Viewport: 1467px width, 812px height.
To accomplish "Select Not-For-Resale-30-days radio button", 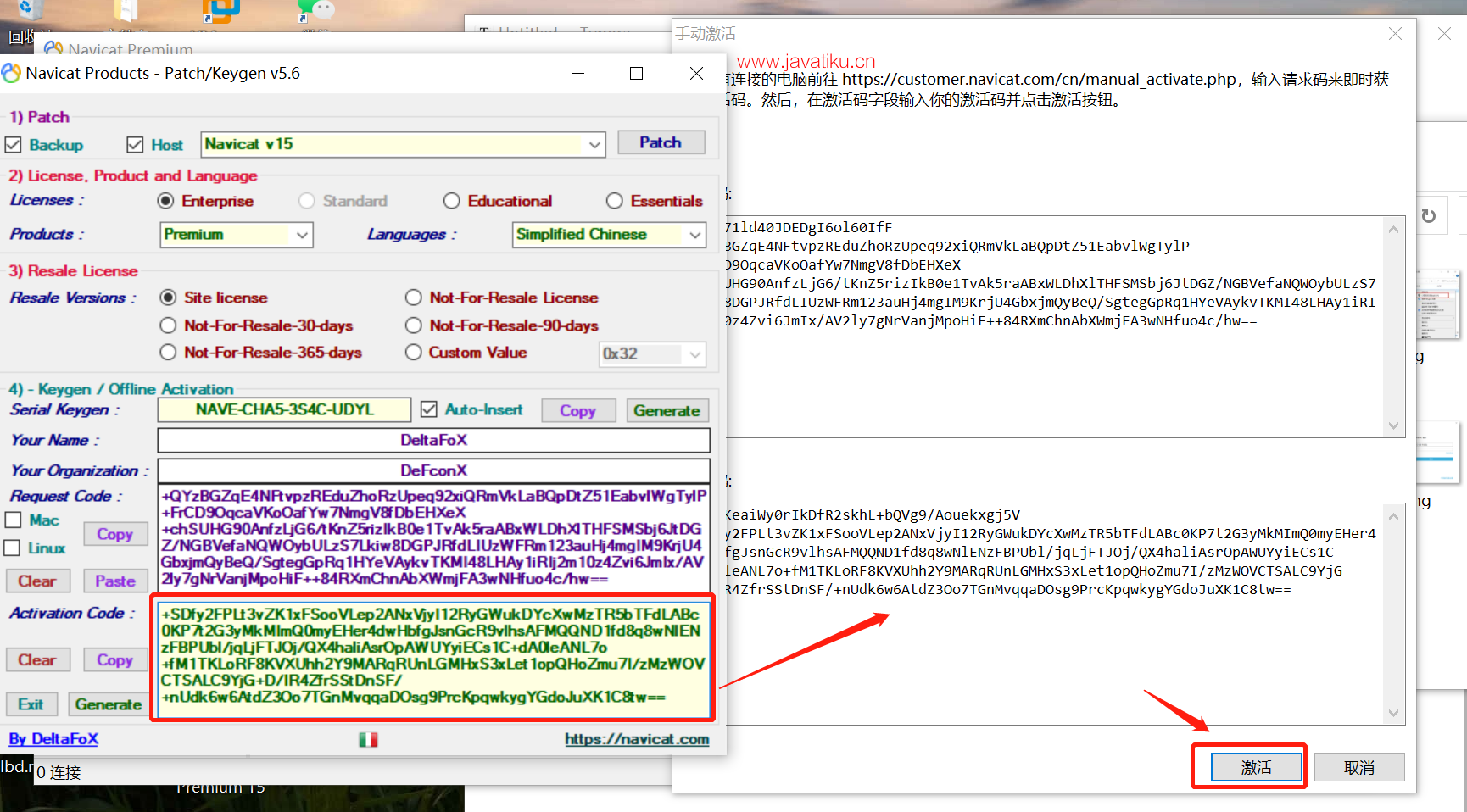I will click(x=169, y=325).
